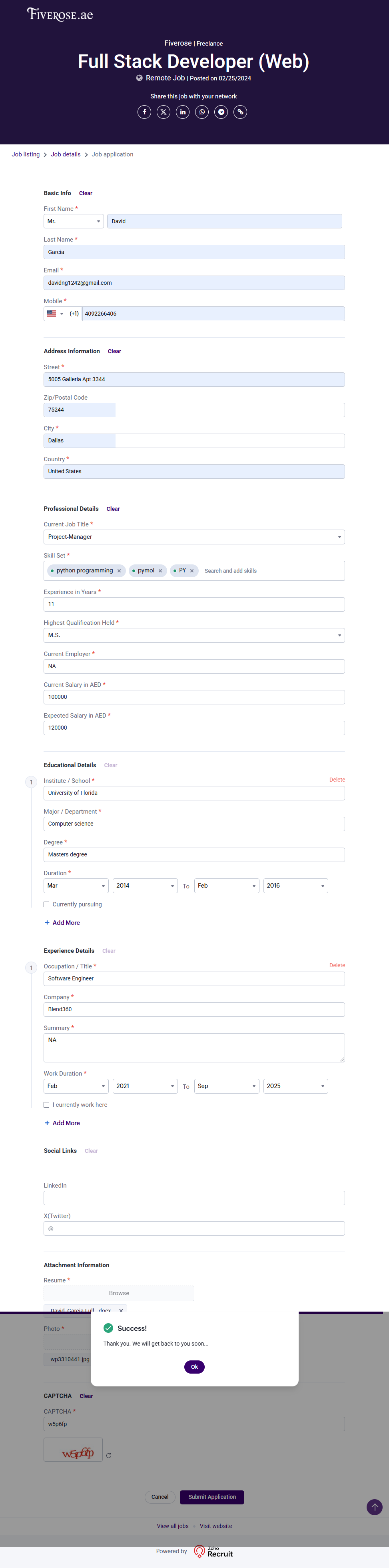Open Highest Qualification Held dropdown
The height and width of the screenshot is (1568, 389).
click(x=194, y=636)
